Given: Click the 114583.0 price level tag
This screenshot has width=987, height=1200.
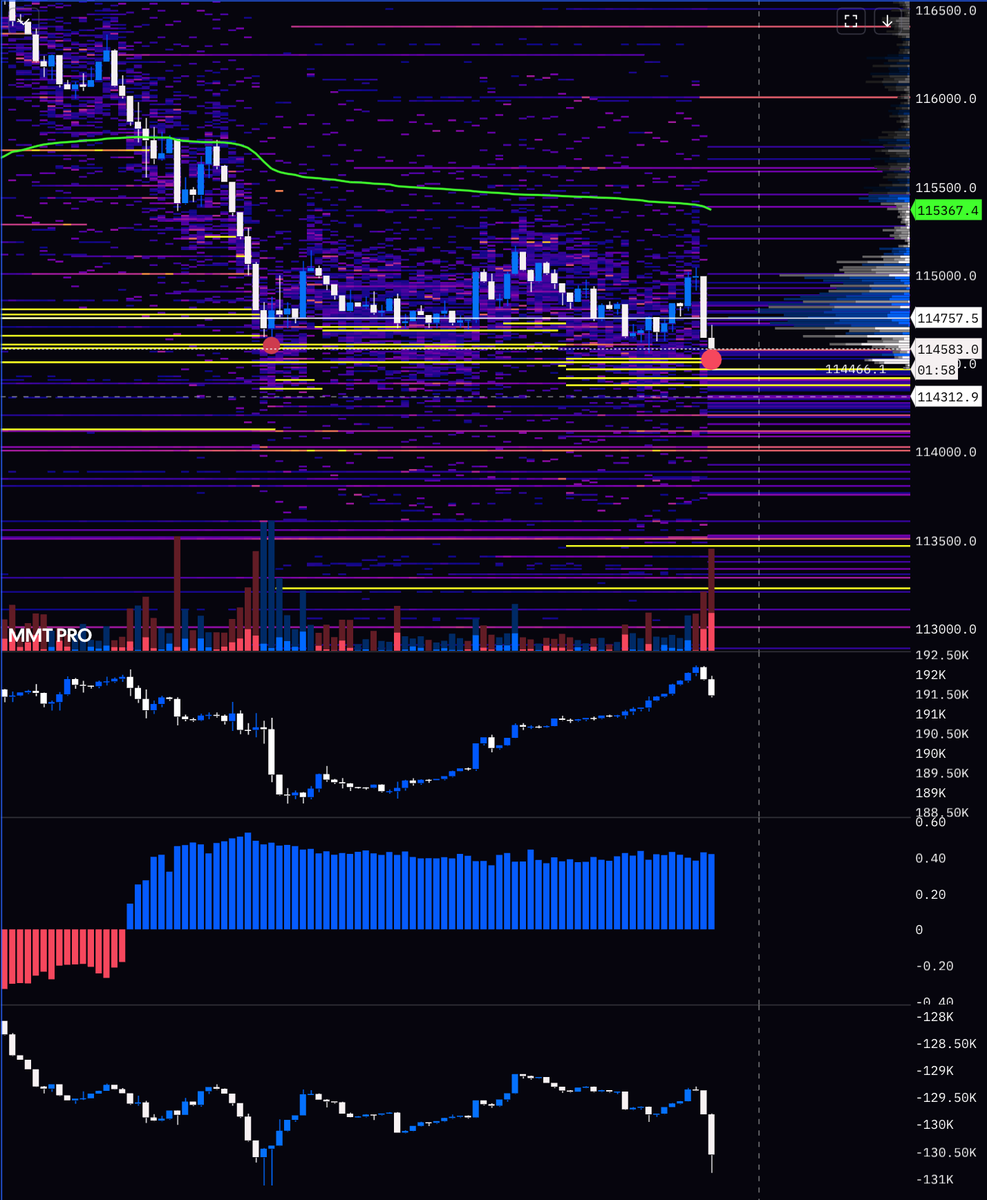Looking at the screenshot, I should pyautogui.click(x=948, y=348).
